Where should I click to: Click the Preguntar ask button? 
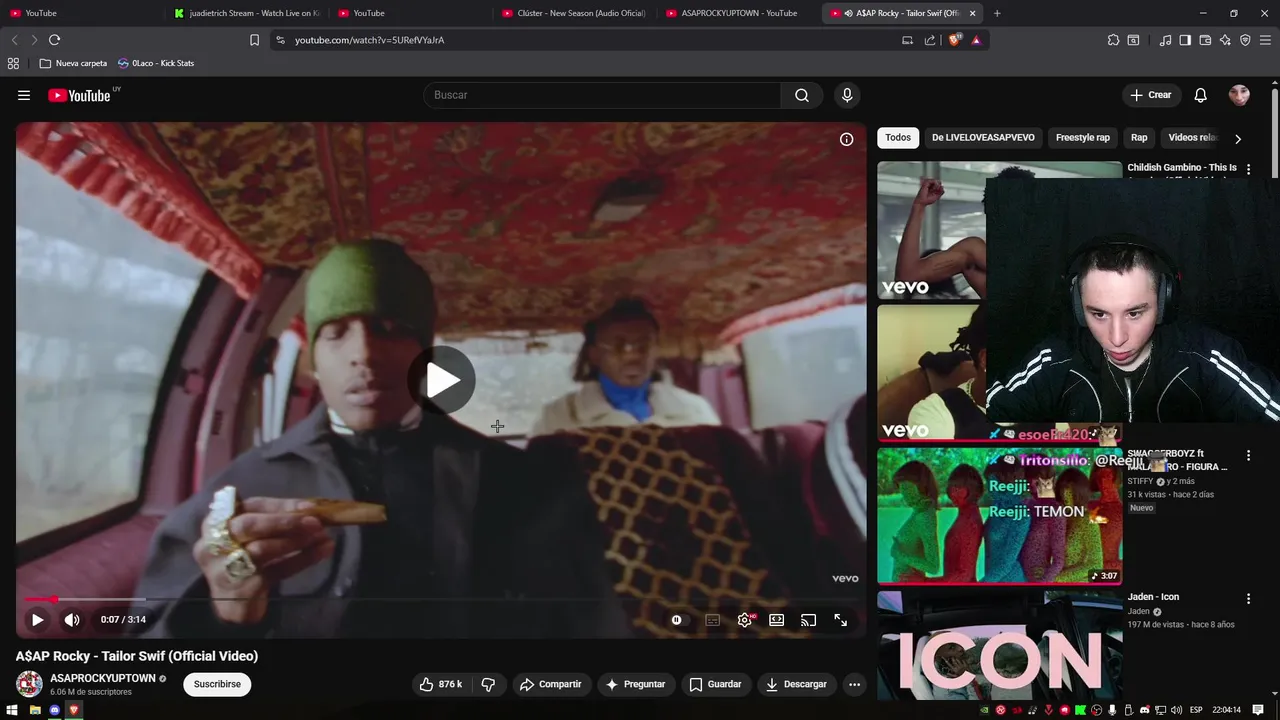click(635, 684)
